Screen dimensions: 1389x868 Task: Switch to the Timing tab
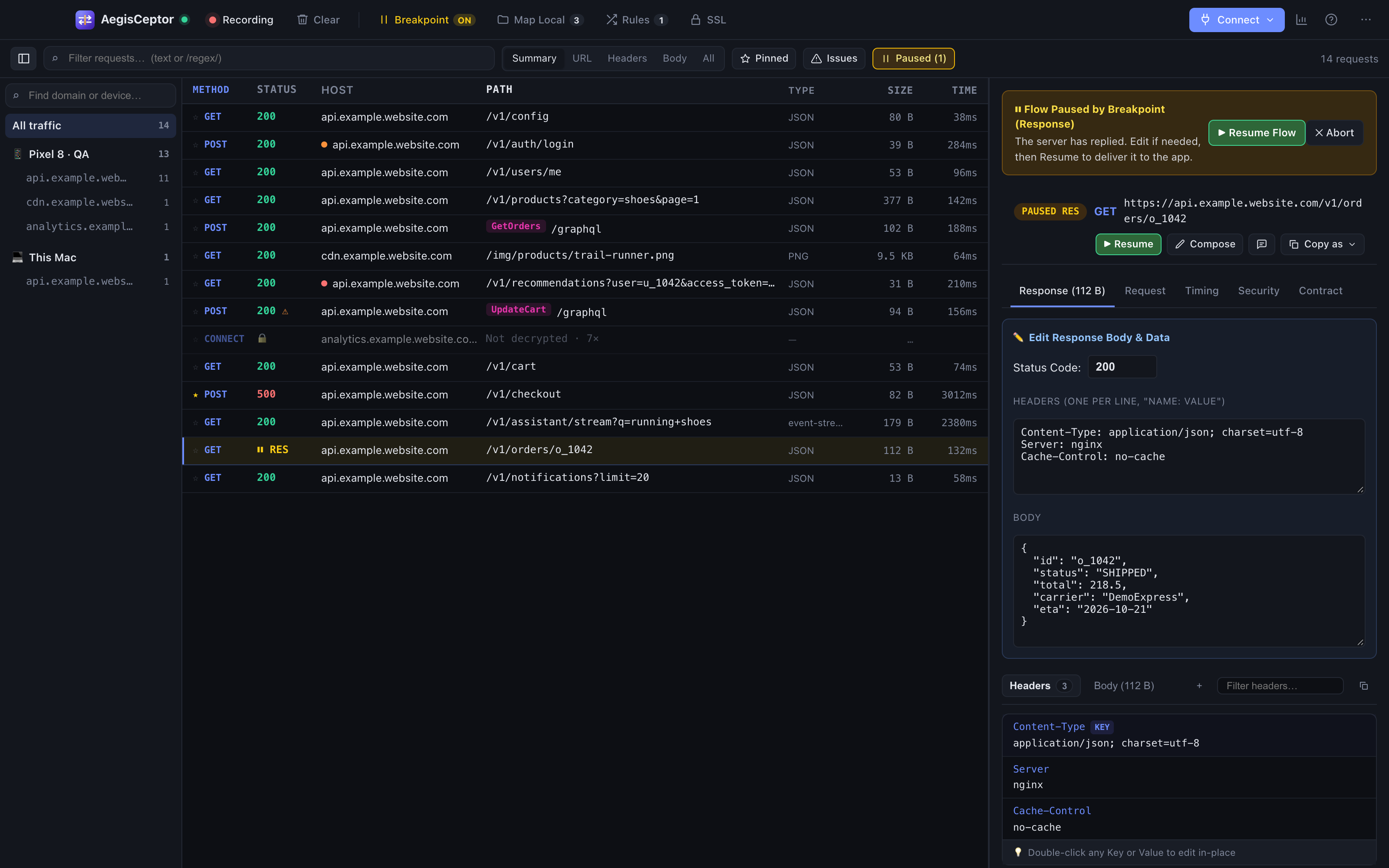pos(1202,290)
